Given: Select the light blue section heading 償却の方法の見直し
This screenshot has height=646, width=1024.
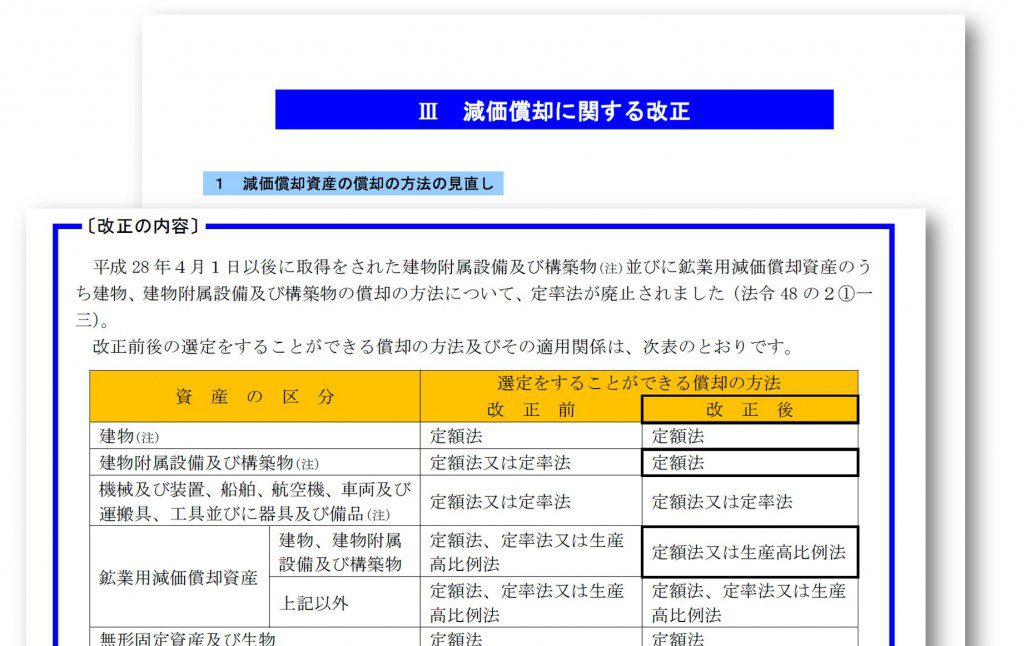Looking at the screenshot, I should coord(354,184).
